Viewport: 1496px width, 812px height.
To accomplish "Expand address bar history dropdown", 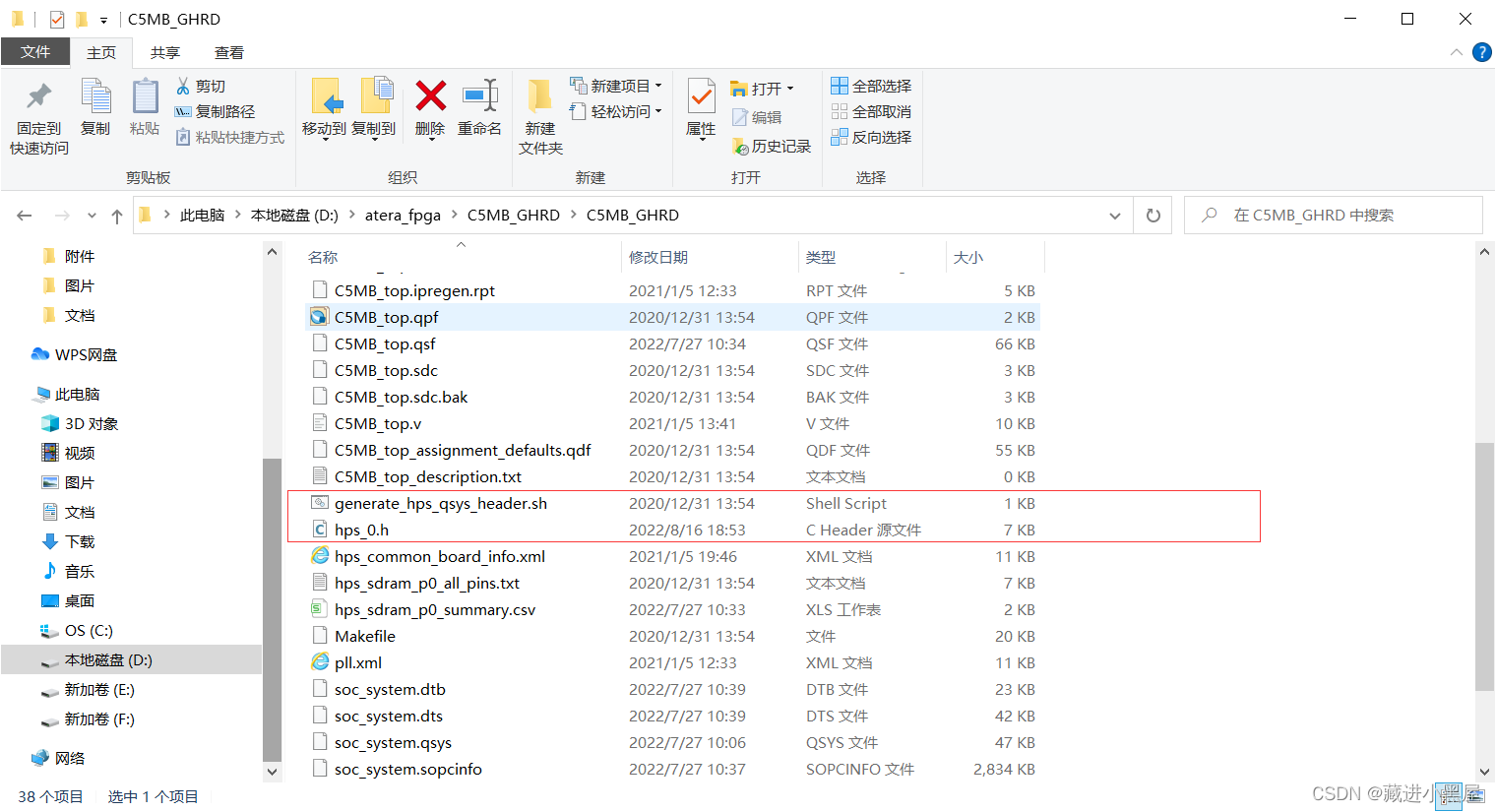I will click(1114, 216).
